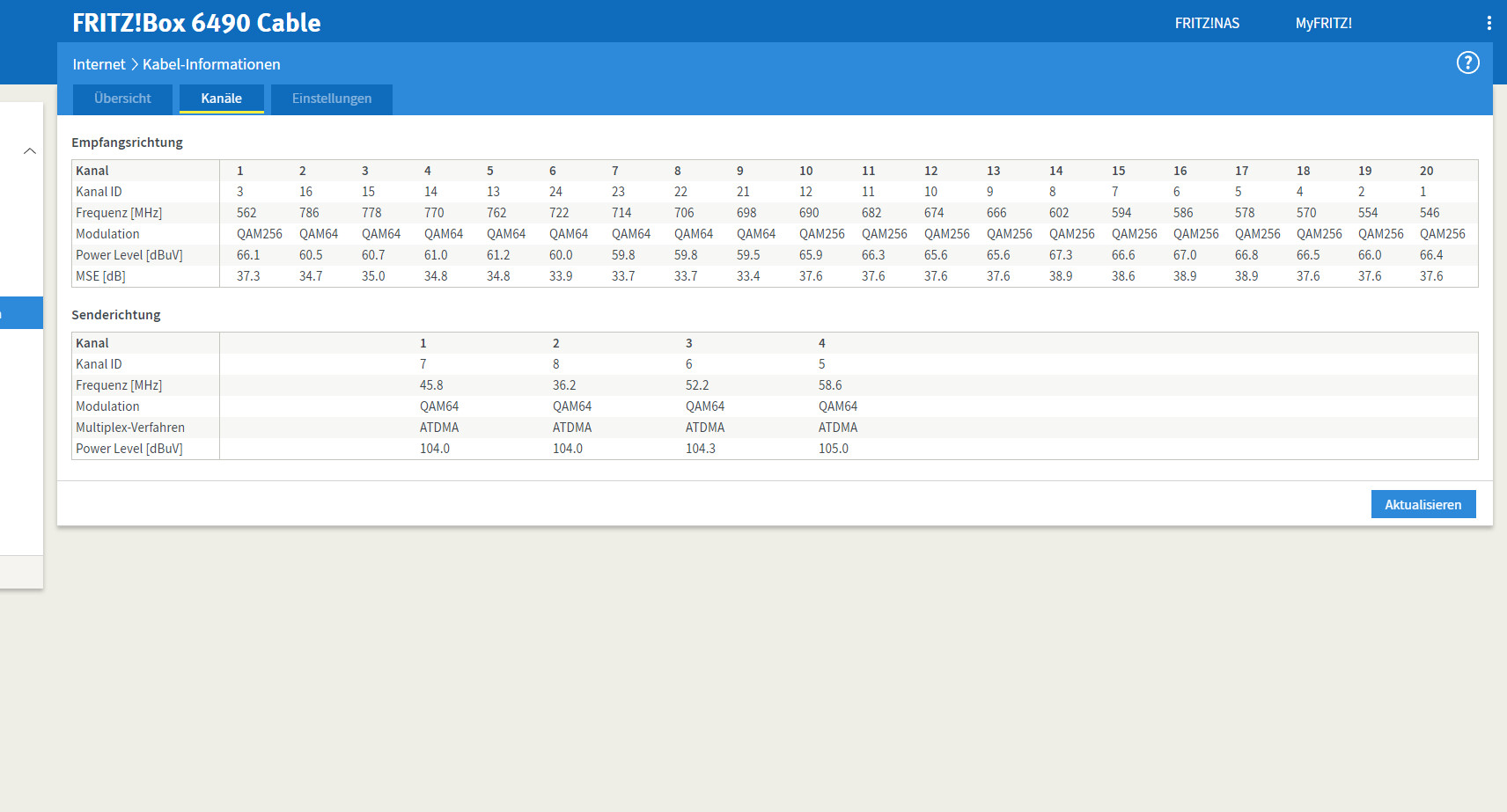The height and width of the screenshot is (812, 1507).
Task: Open the three-dot options menu
Action: (1489, 23)
